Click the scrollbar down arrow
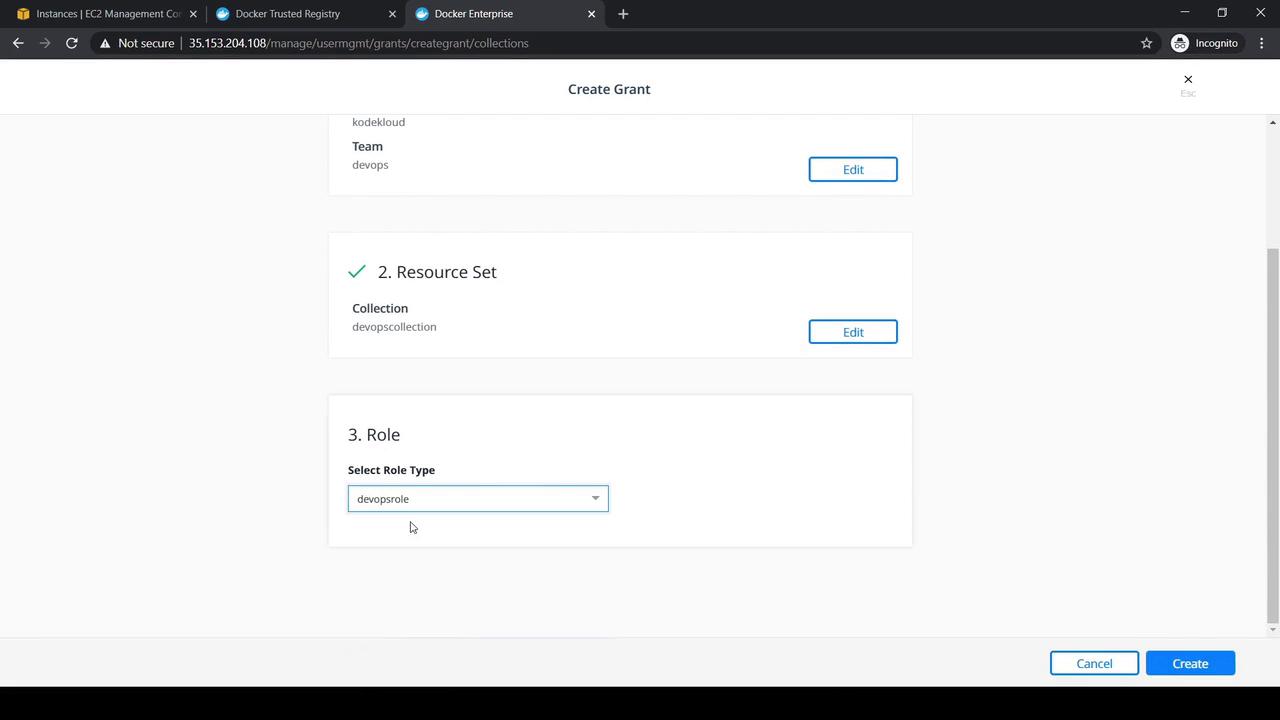 1272,629
